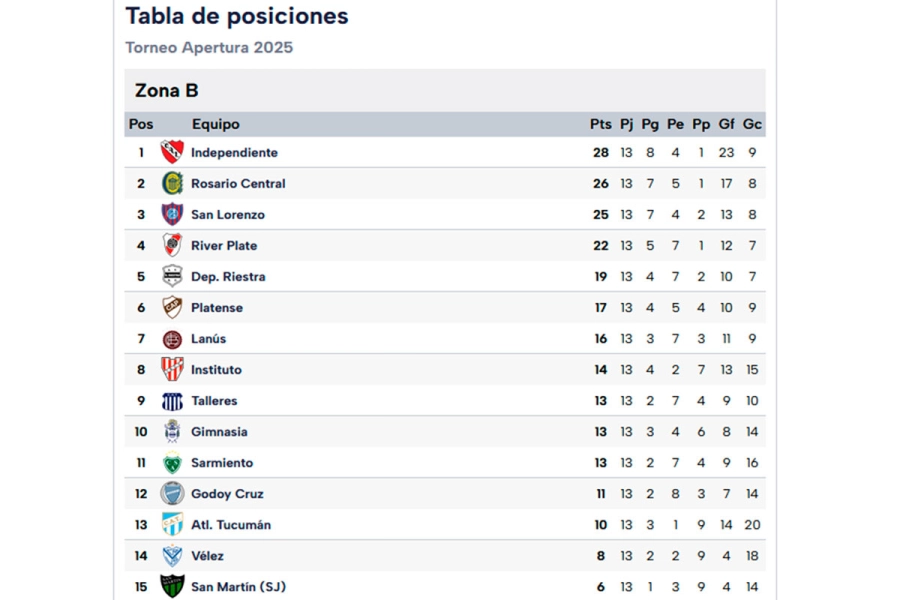Click the Talleres striped crest icon
This screenshot has height=600, width=900.
tap(172, 401)
